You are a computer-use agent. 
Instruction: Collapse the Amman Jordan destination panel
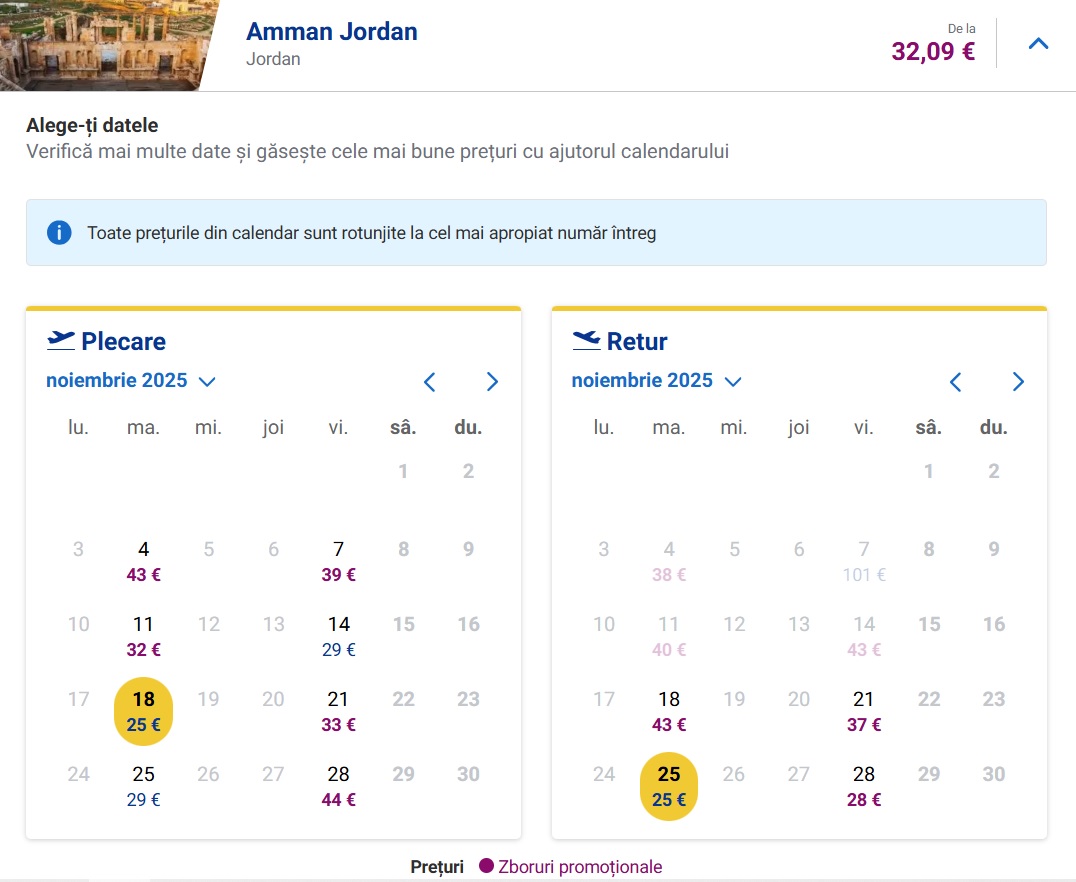(x=1038, y=44)
